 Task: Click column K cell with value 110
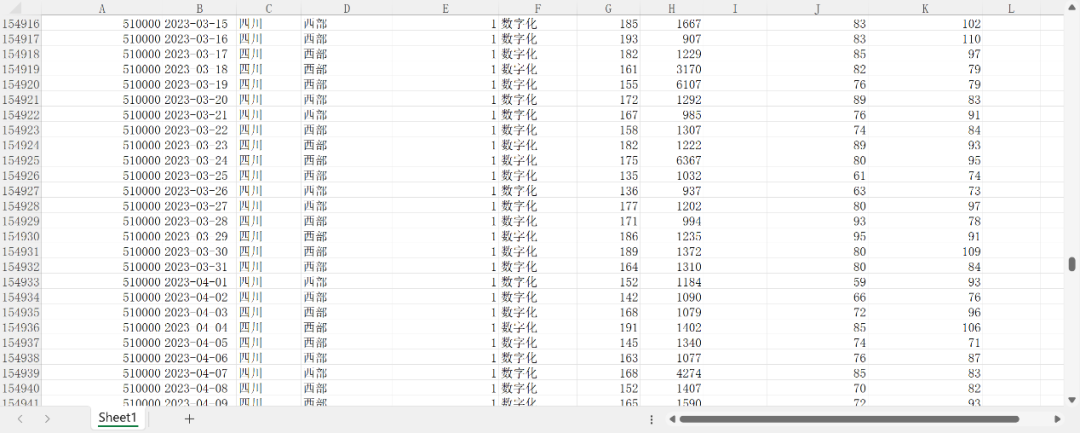pos(926,39)
